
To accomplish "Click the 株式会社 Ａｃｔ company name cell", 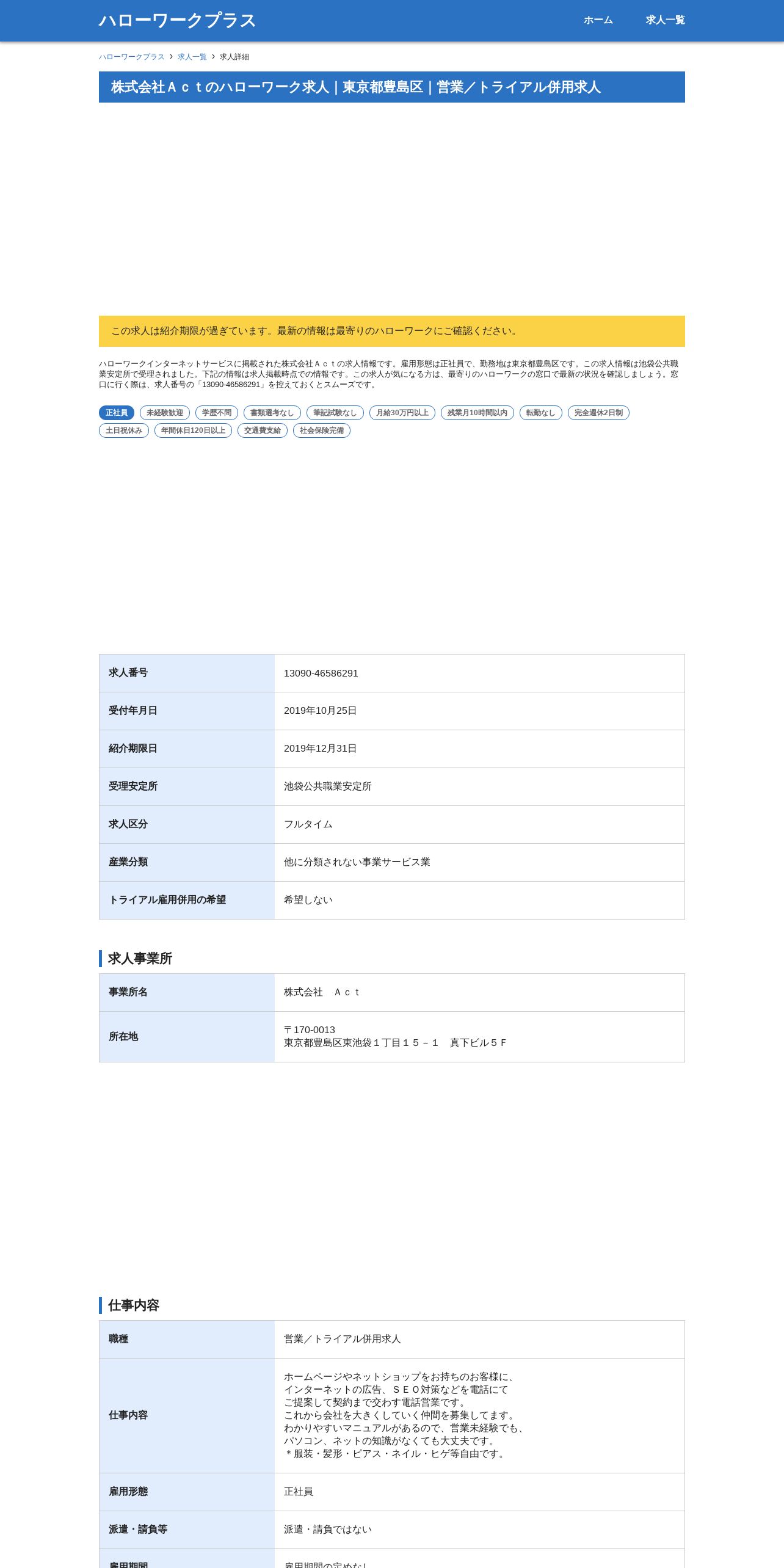I will [x=479, y=993].
